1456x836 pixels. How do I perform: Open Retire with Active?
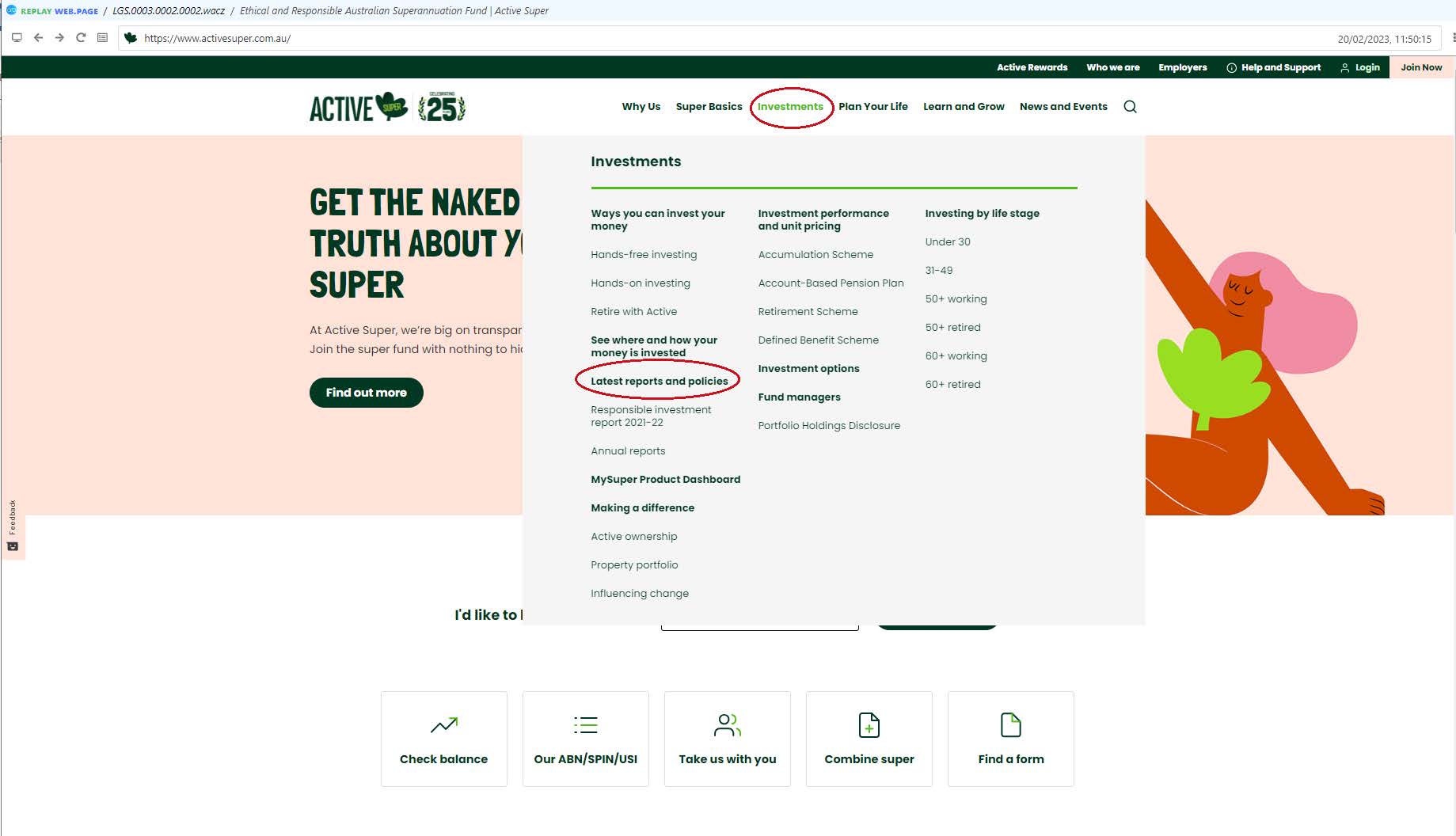(x=633, y=312)
